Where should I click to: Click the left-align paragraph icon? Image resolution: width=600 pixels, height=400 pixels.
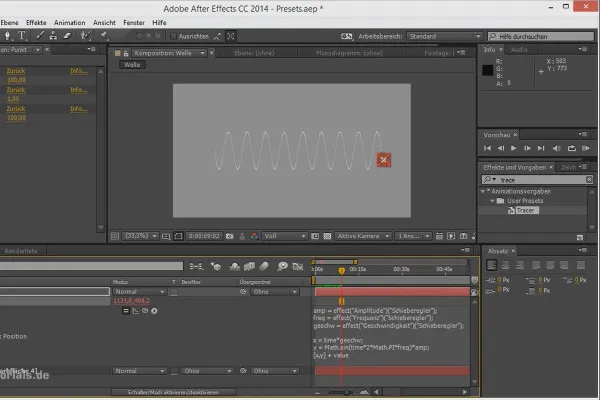492,265
